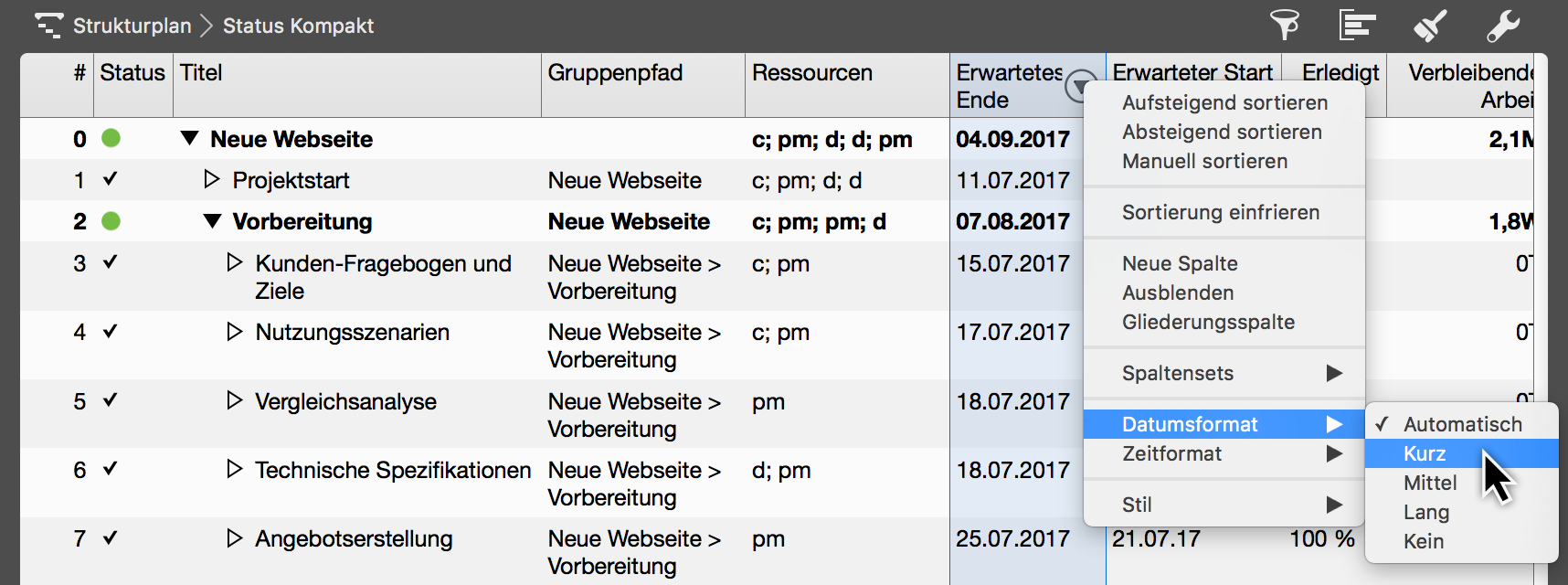Open the Erwartetes Ende column dropdown arrow

[1081, 87]
